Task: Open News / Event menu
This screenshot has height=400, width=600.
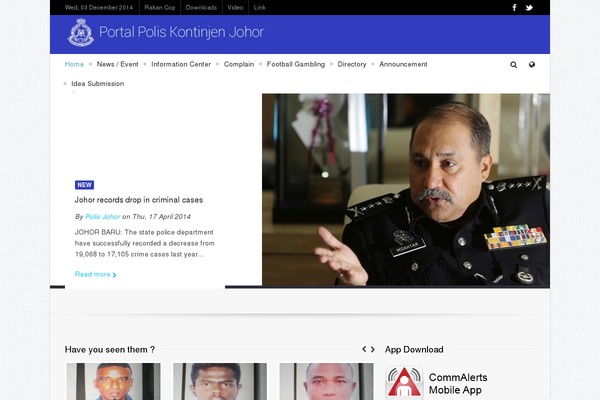Action: tap(117, 64)
